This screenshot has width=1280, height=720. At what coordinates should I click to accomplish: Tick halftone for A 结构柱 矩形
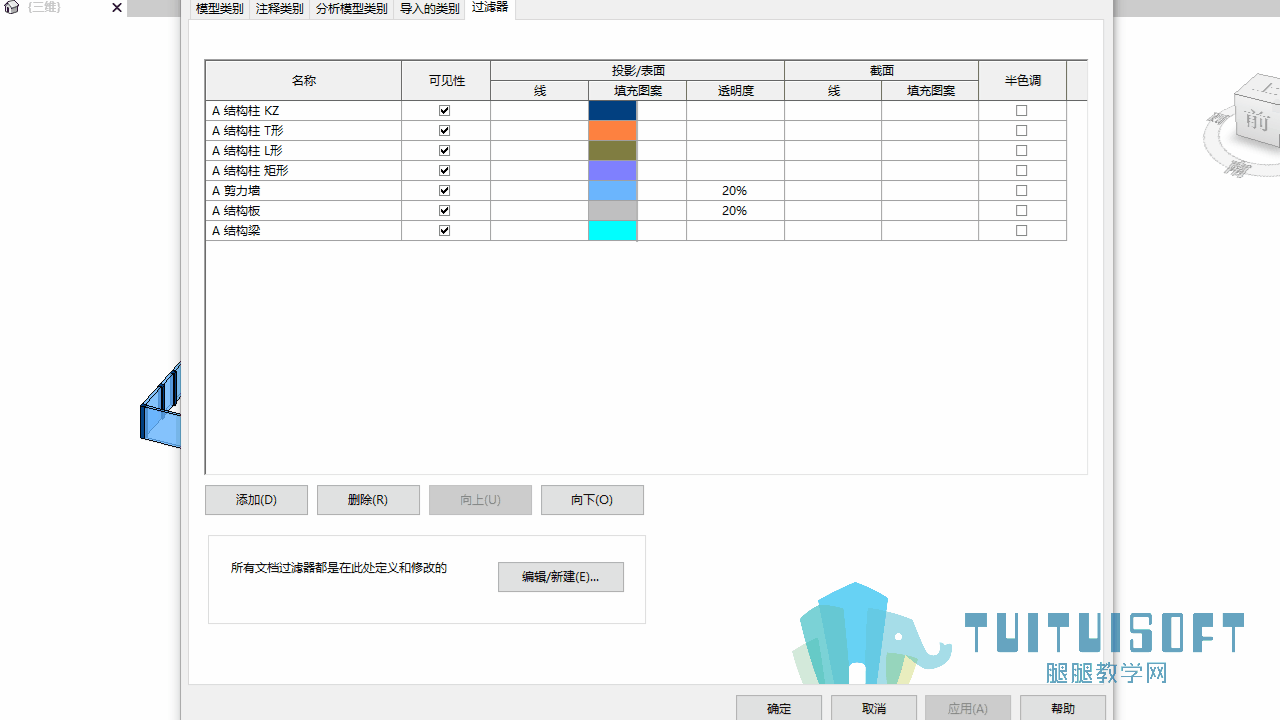point(1022,171)
